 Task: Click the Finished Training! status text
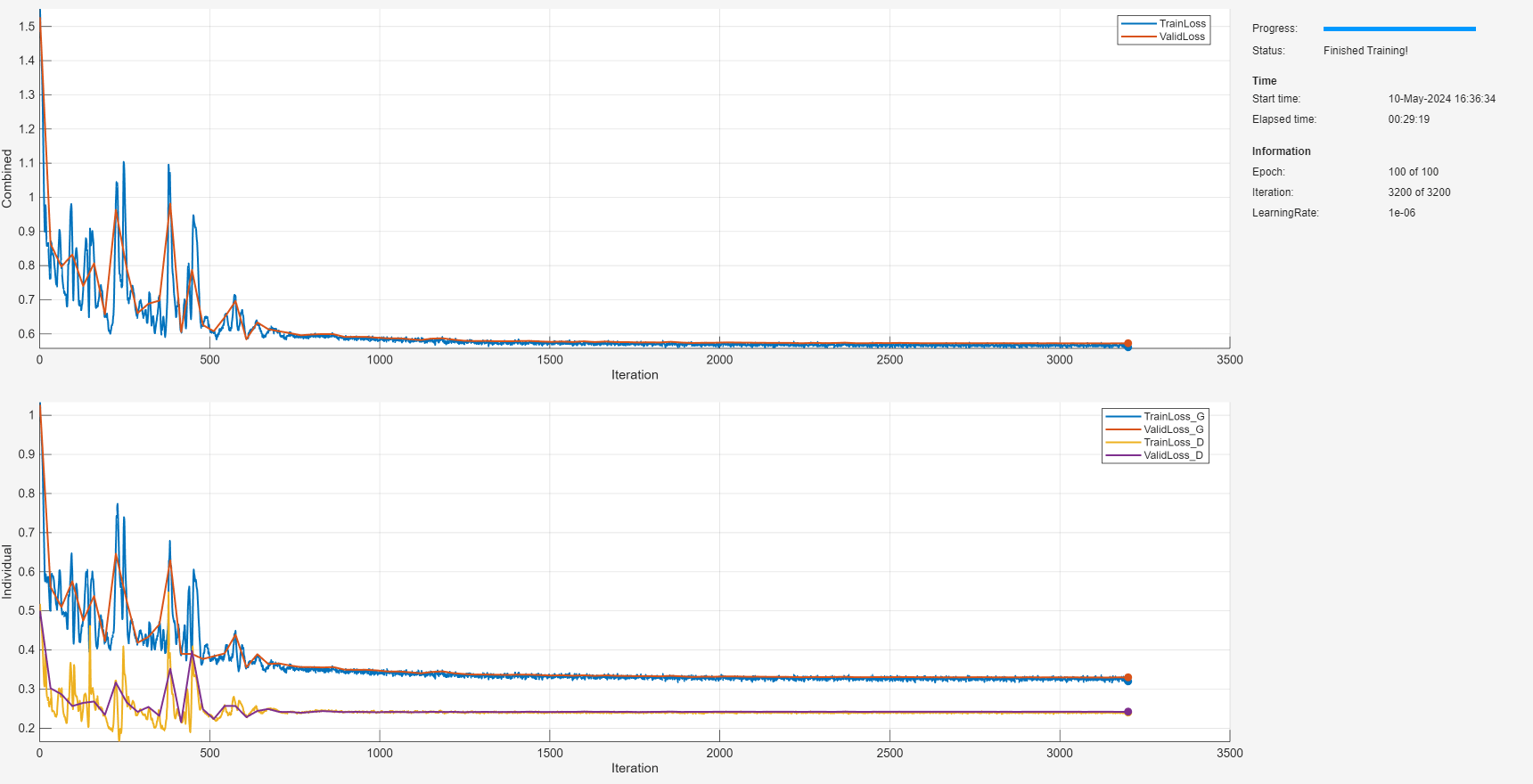tap(1365, 51)
